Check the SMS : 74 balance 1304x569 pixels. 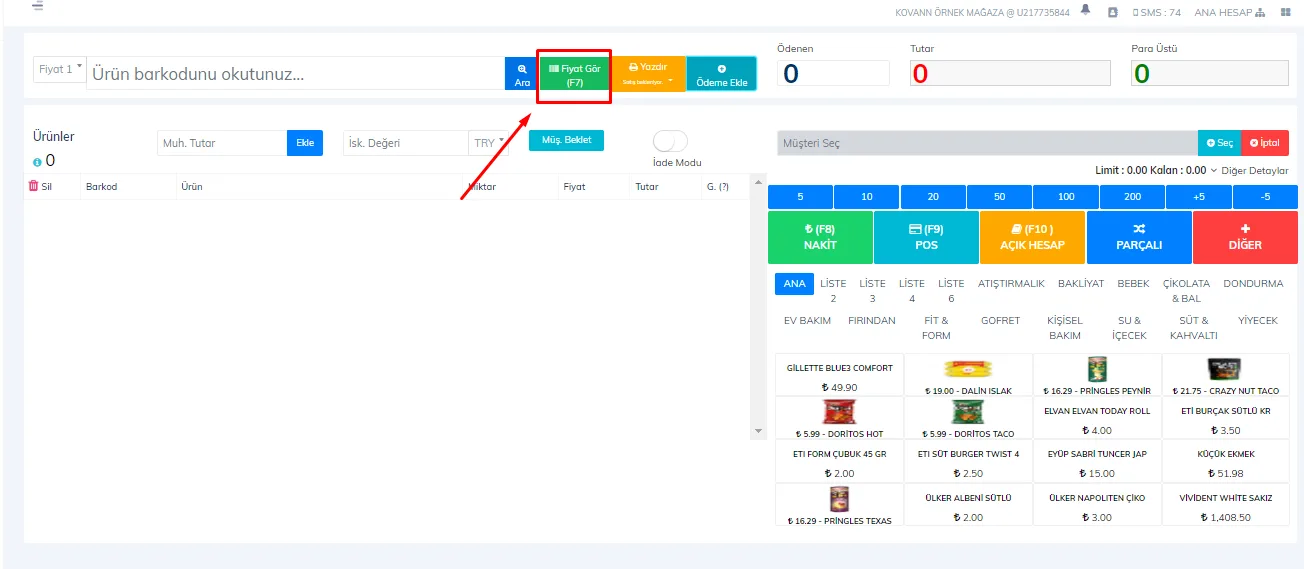click(x=1156, y=12)
